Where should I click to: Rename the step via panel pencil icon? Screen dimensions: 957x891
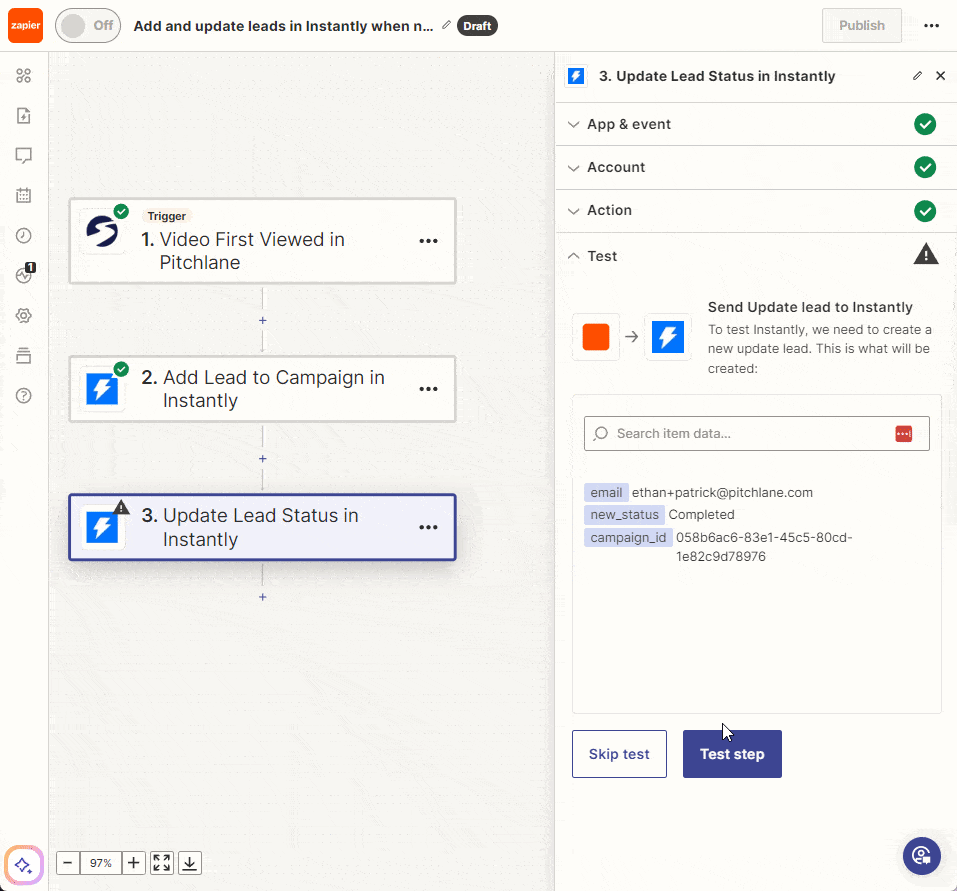coord(917,76)
